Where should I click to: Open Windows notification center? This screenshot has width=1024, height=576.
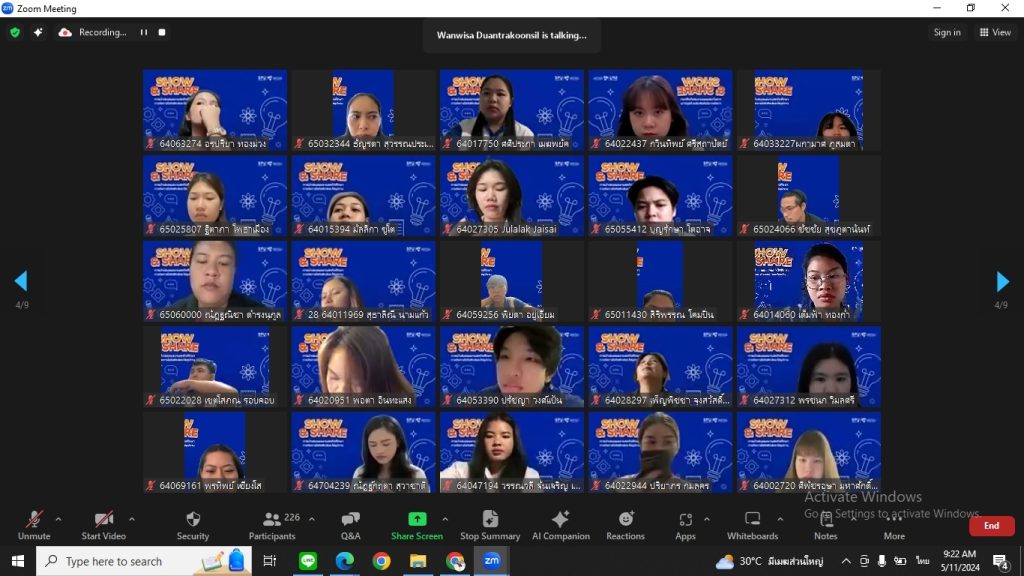(1000, 561)
